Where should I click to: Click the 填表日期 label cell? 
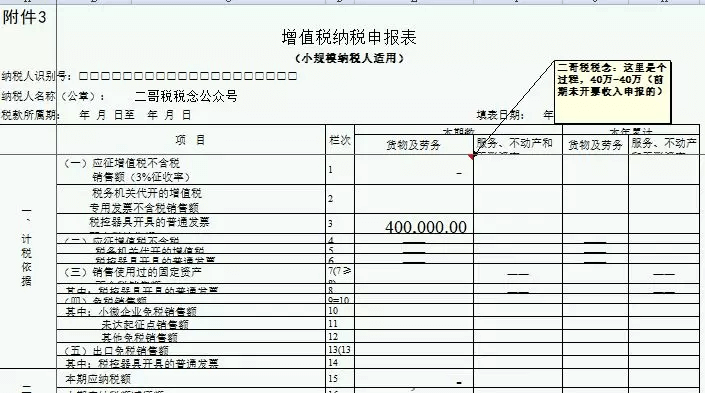500,115
